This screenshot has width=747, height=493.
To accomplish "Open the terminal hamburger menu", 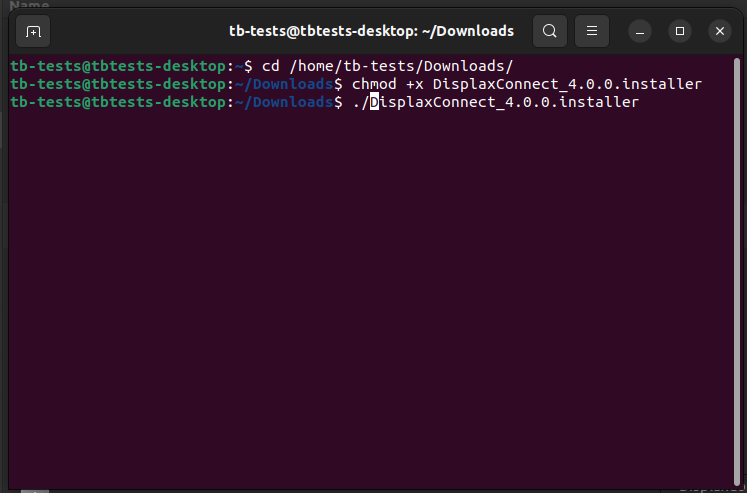I will 592,31.
